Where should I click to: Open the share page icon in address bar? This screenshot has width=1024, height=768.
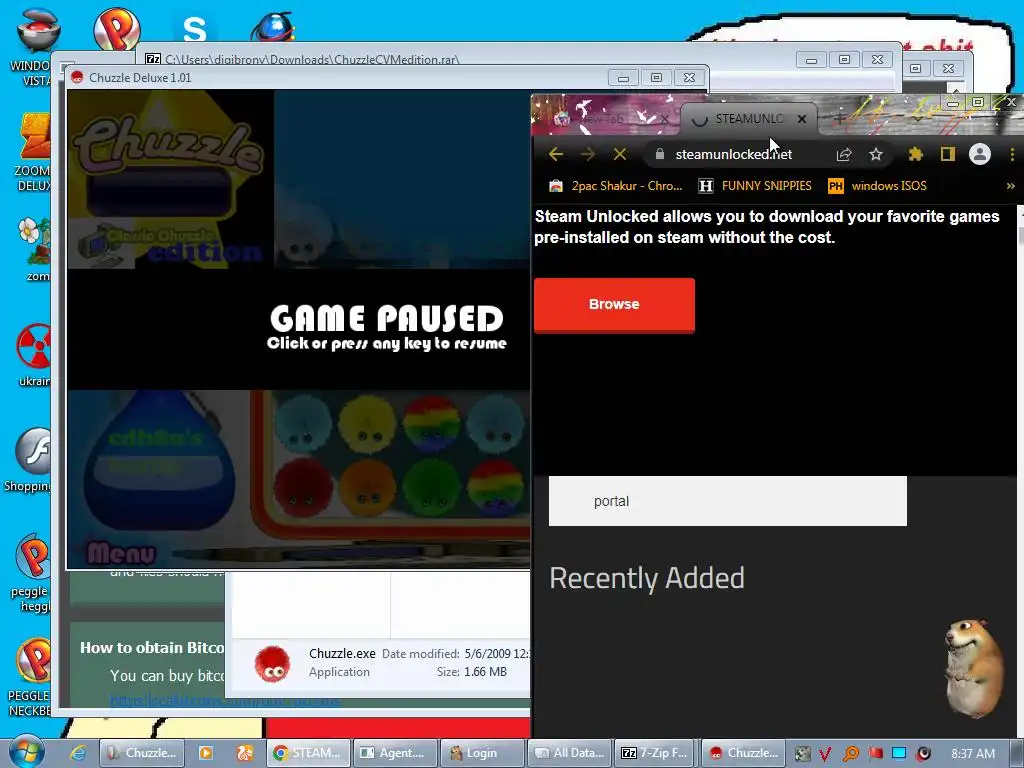844,154
